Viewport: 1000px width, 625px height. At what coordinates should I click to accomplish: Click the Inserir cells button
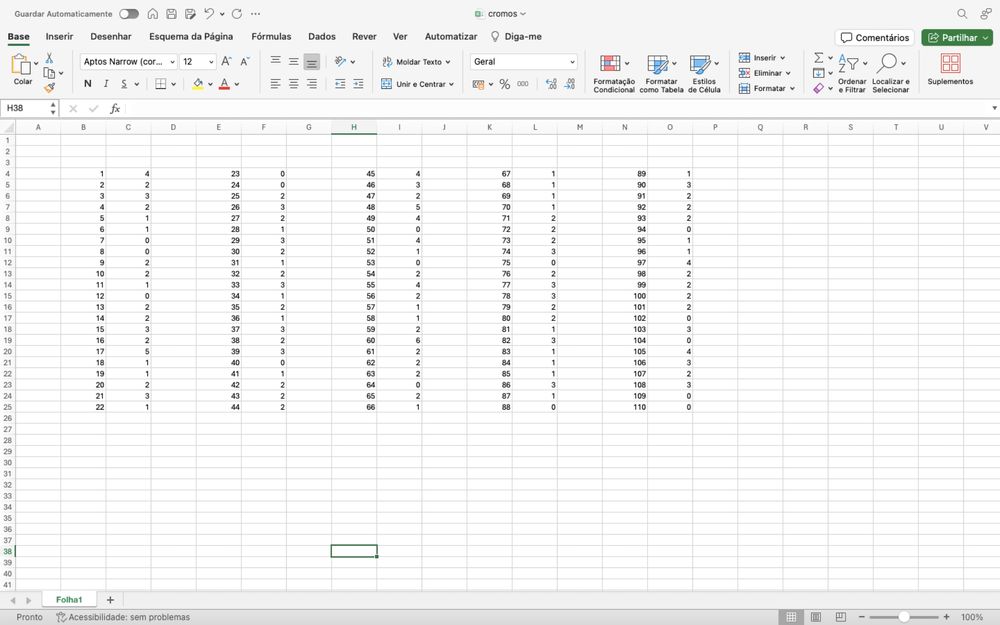pos(762,57)
